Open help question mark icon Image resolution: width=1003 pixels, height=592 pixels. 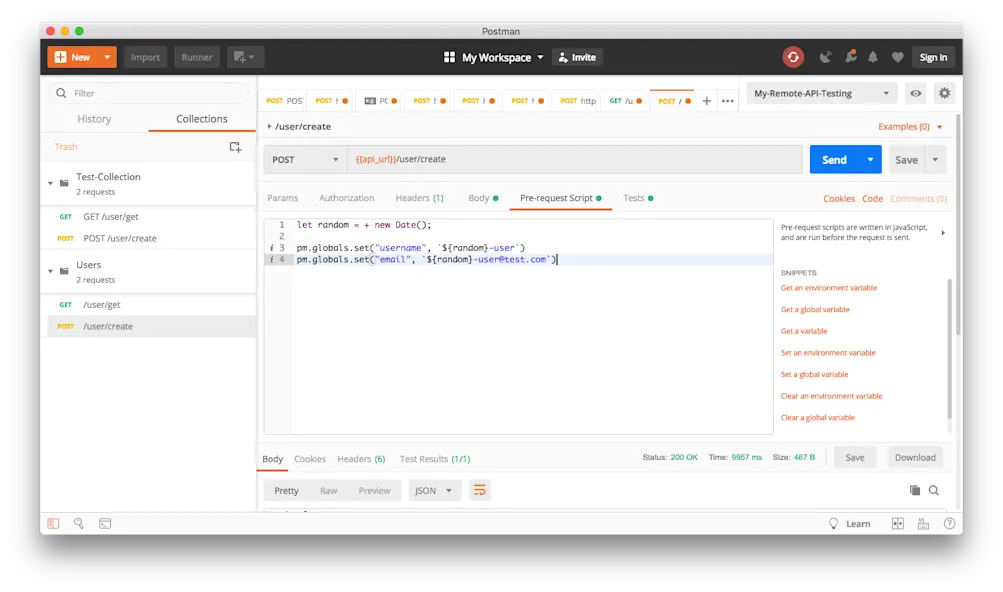tap(949, 524)
